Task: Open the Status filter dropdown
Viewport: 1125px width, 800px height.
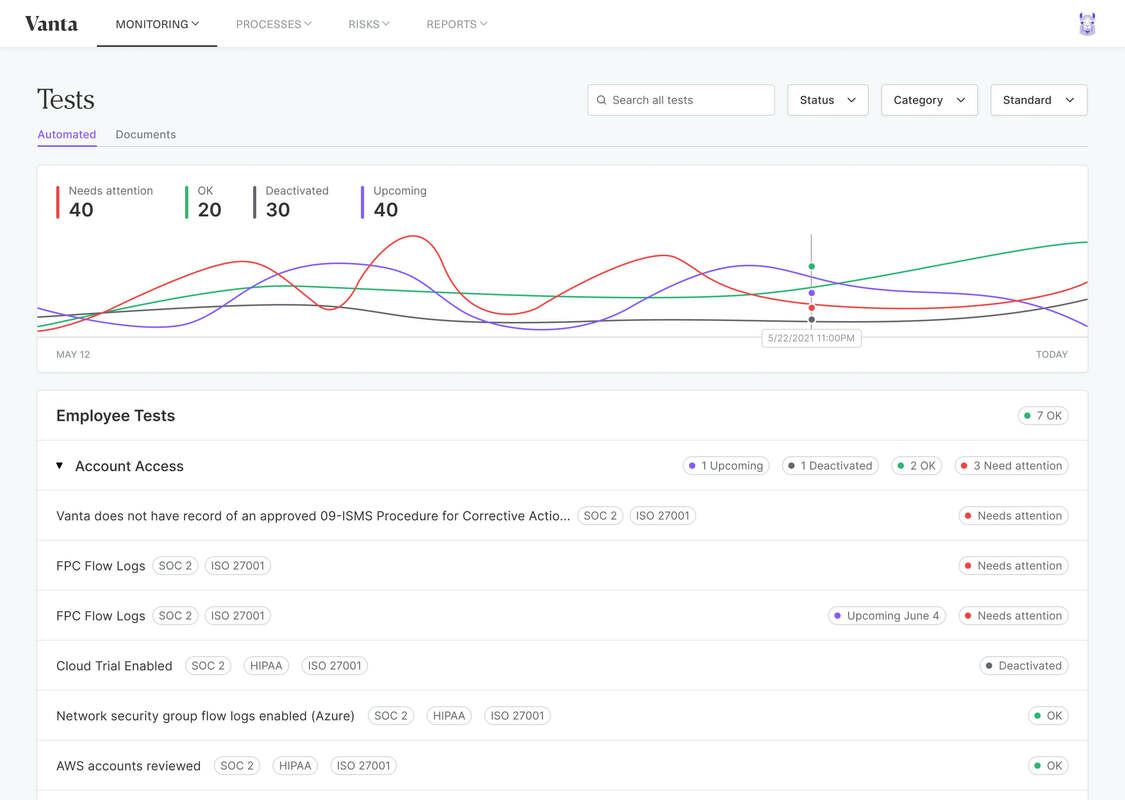Action: click(827, 100)
